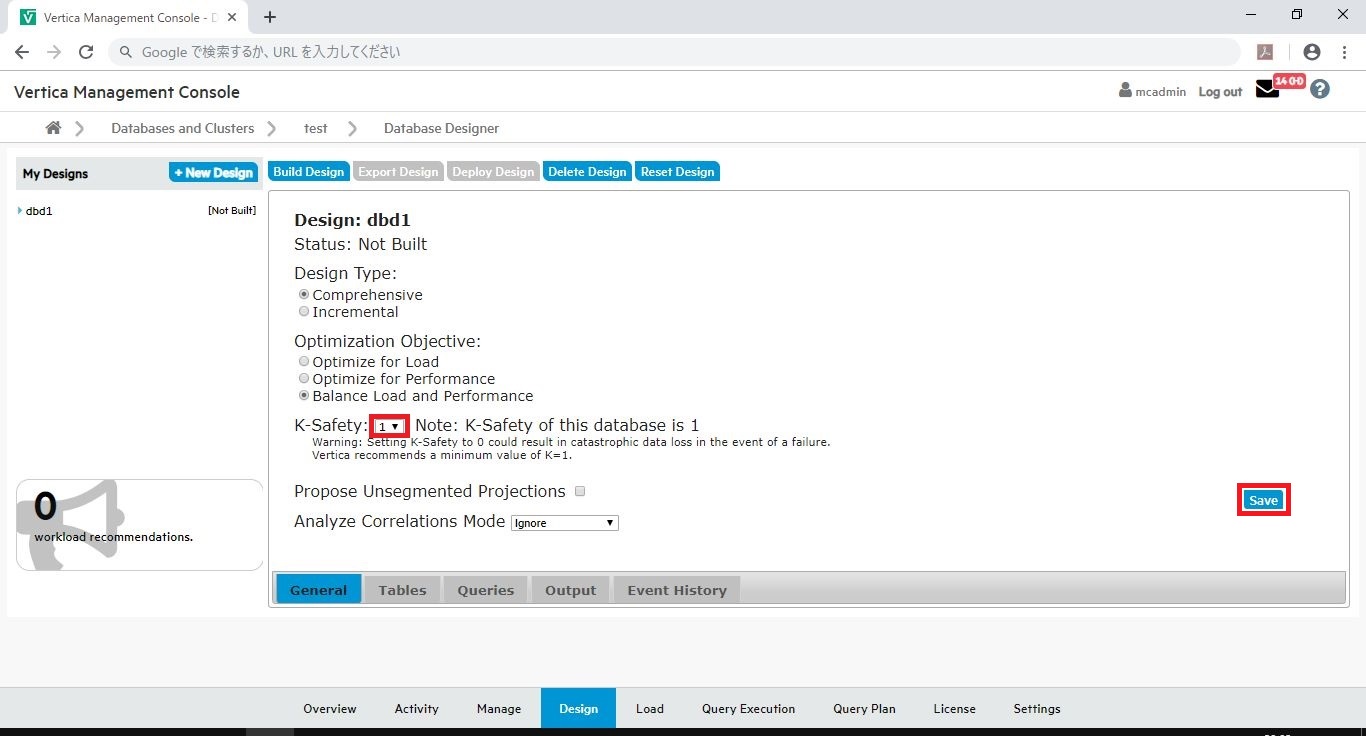Open the Chrome profile avatar icon
The height and width of the screenshot is (736, 1366).
point(1312,52)
